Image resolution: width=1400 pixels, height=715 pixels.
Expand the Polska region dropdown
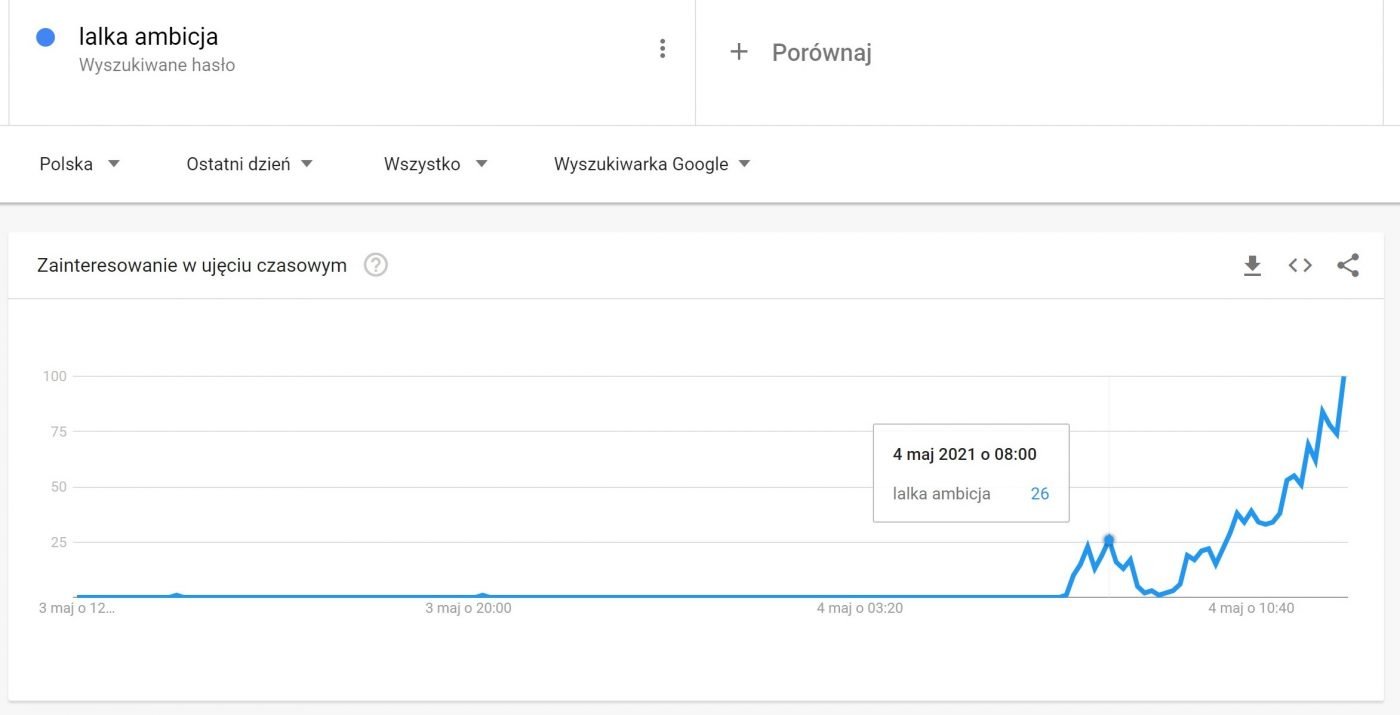tap(80, 164)
